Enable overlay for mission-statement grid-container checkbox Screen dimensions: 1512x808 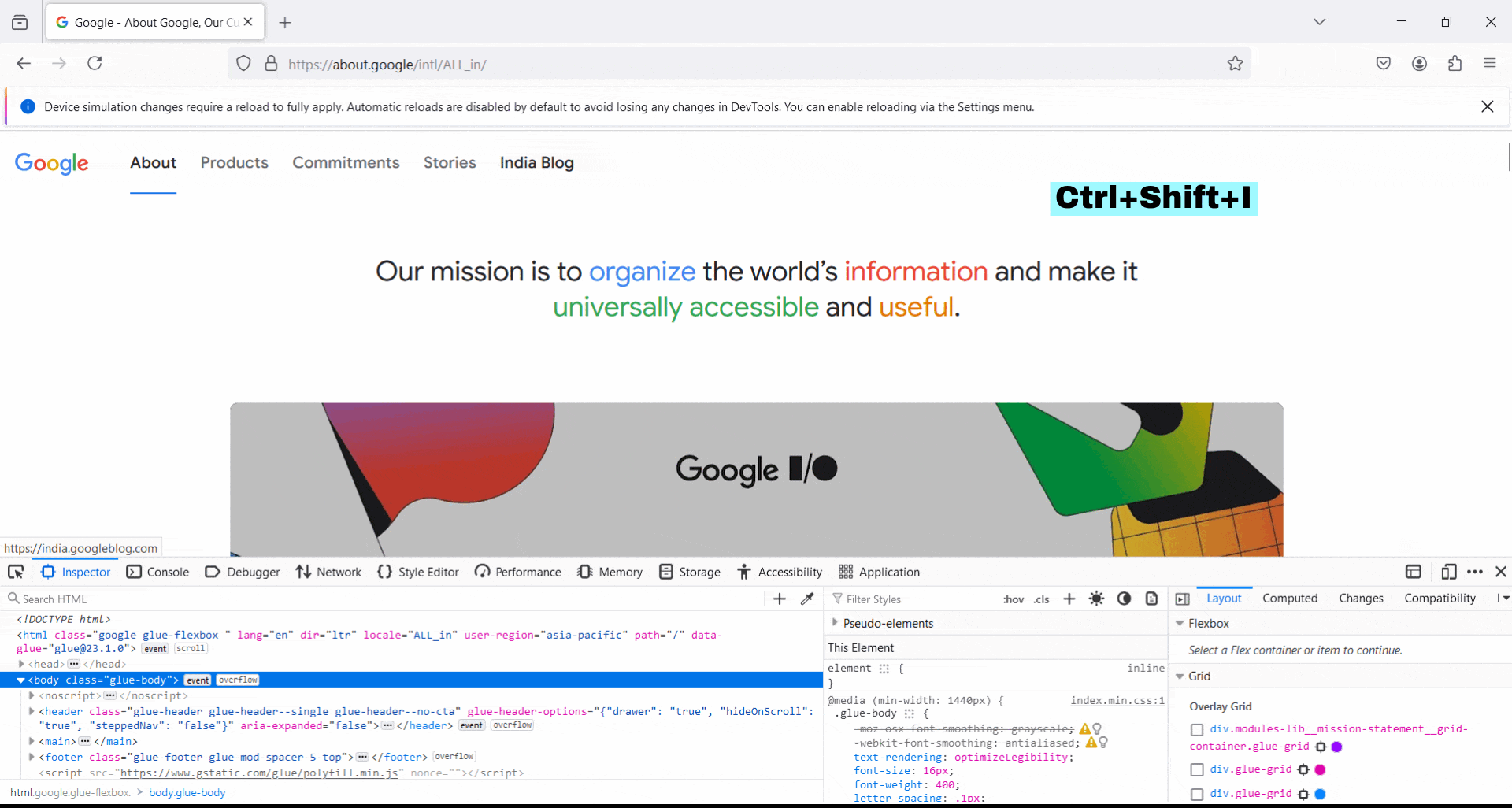(1197, 730)
